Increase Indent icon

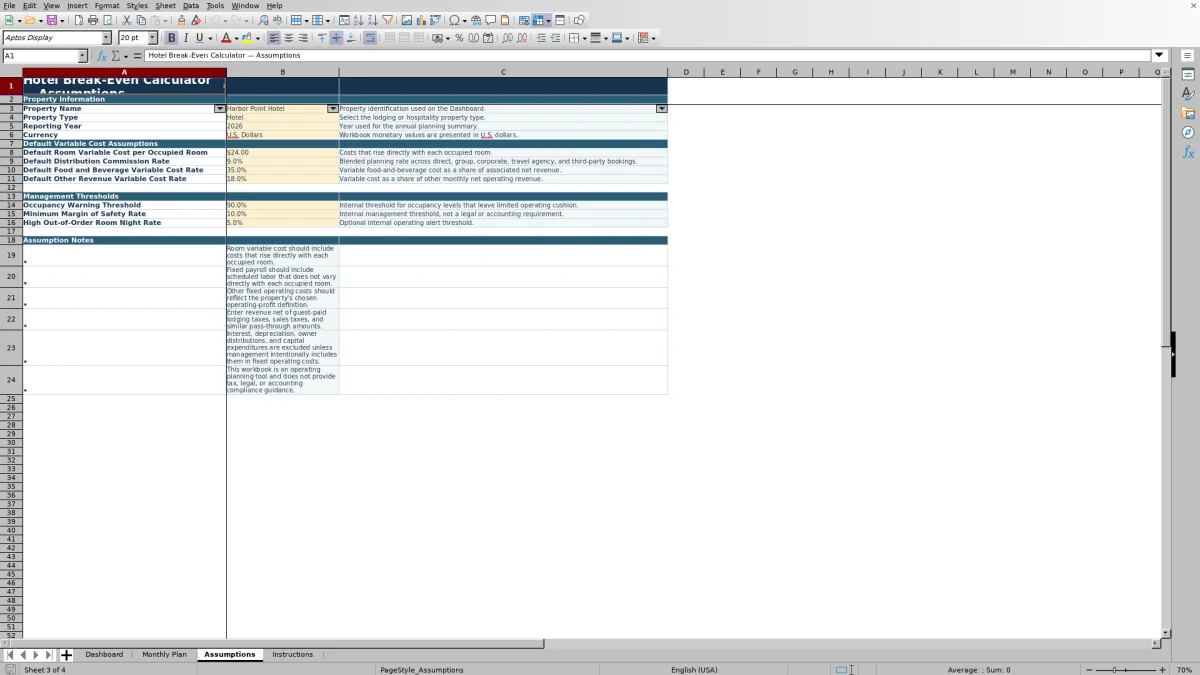(x=541, y=38)
